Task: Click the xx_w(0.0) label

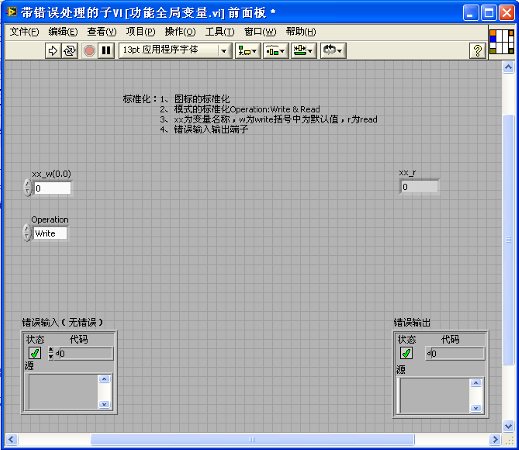Action: (51, 174)
